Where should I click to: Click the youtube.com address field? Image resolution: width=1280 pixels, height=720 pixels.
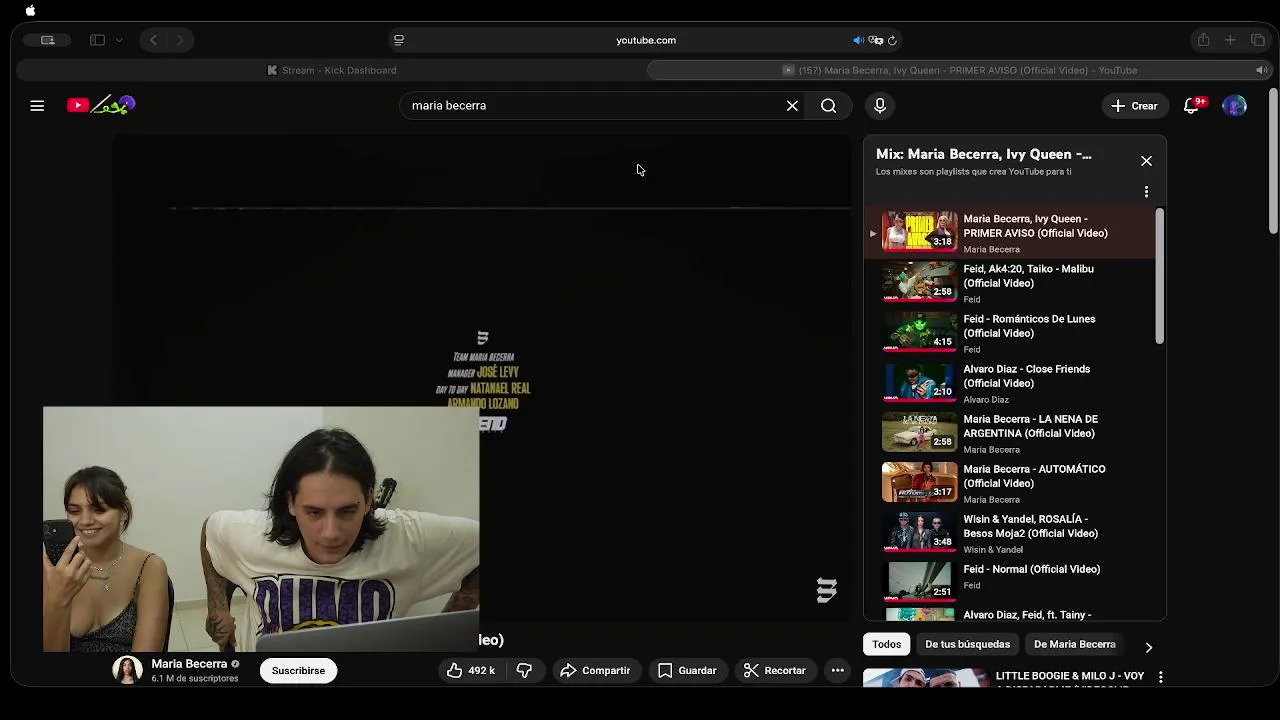click(x=646, y=40)
